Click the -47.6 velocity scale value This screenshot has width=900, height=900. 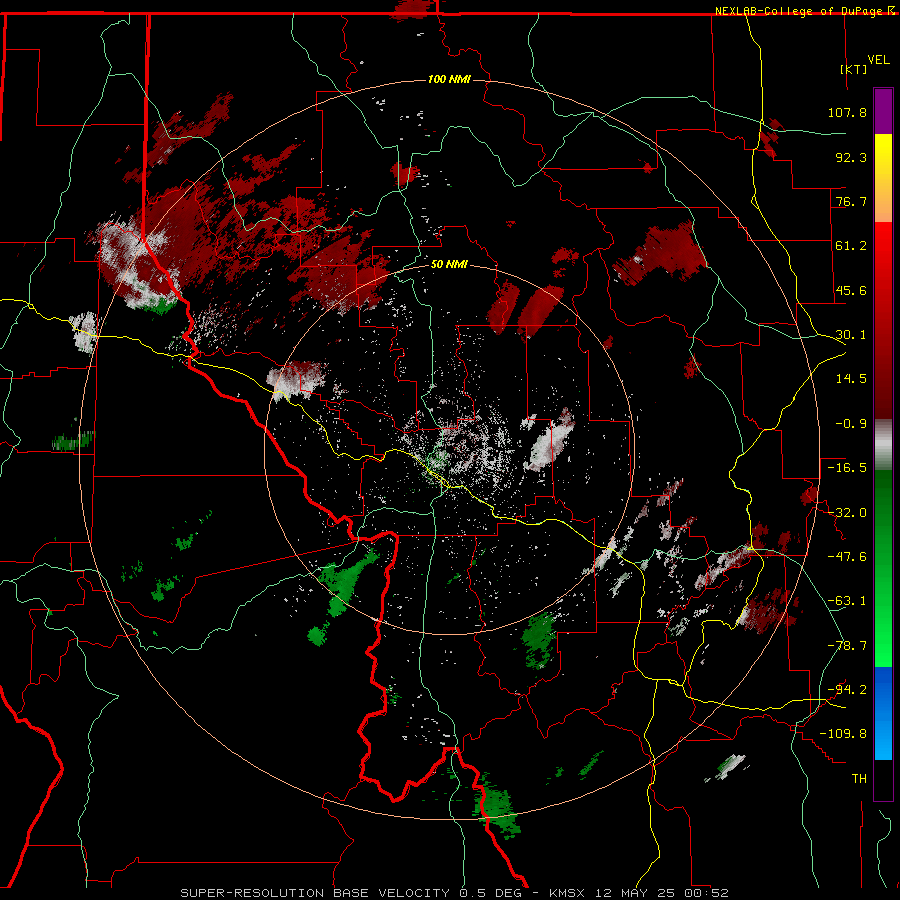click(x=847, y=557)
